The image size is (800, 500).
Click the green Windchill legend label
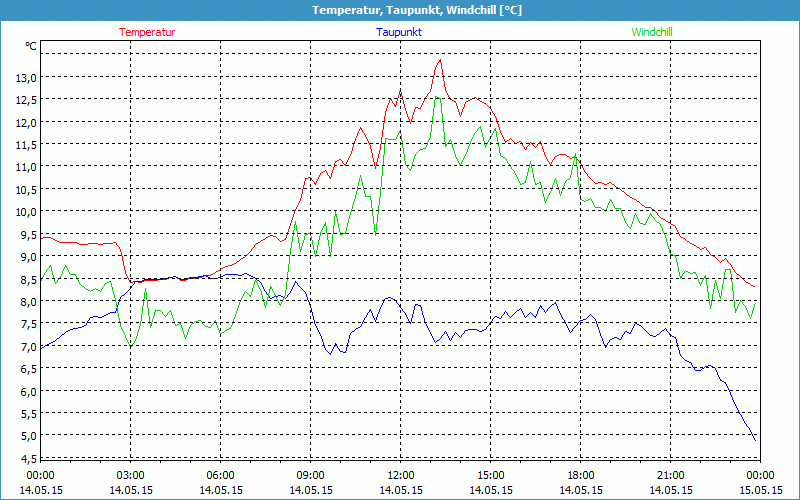point(652,32)
